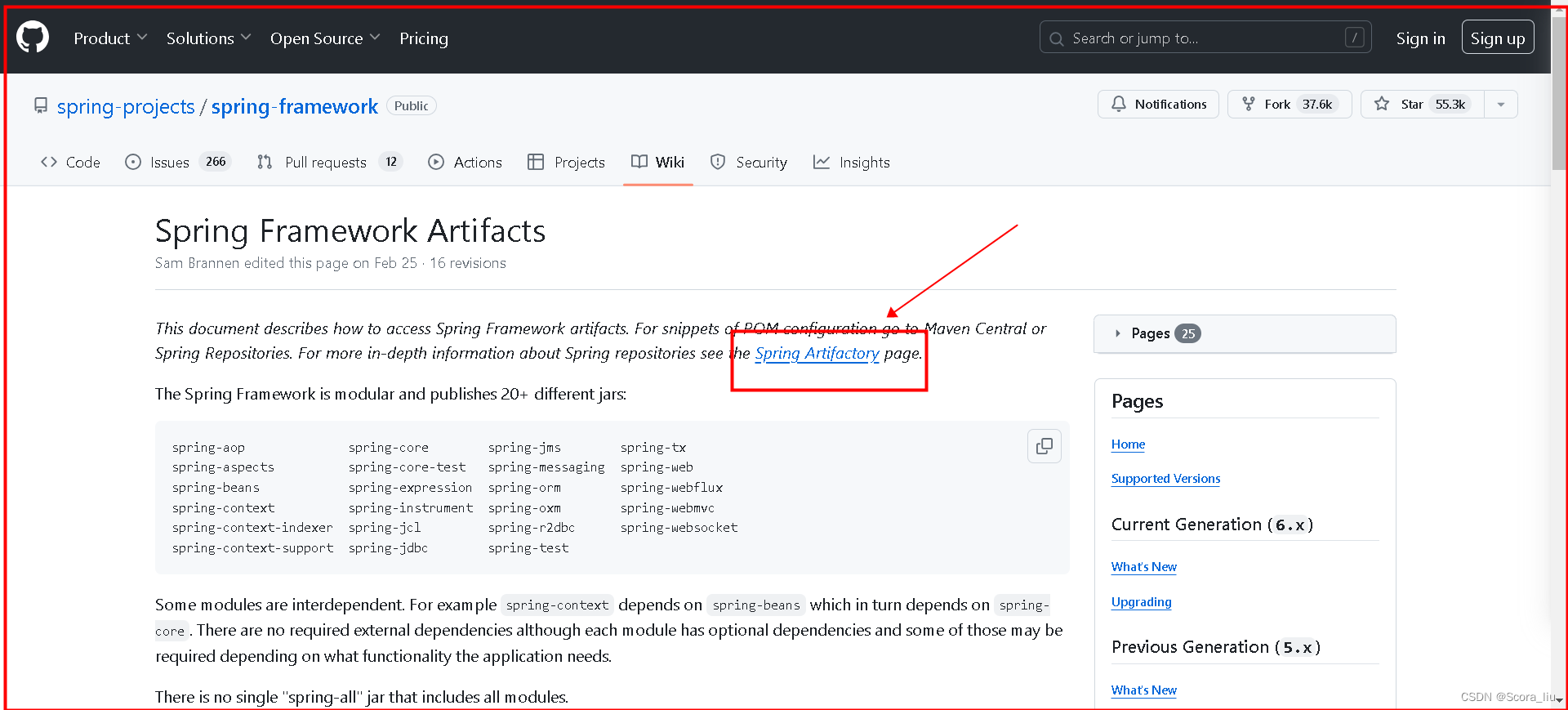The width and height of the screenshot is (1568, 710).
Task: Click the Fork count 37.6k badge
Action: pyautogui.click(x=1316, y=104)
